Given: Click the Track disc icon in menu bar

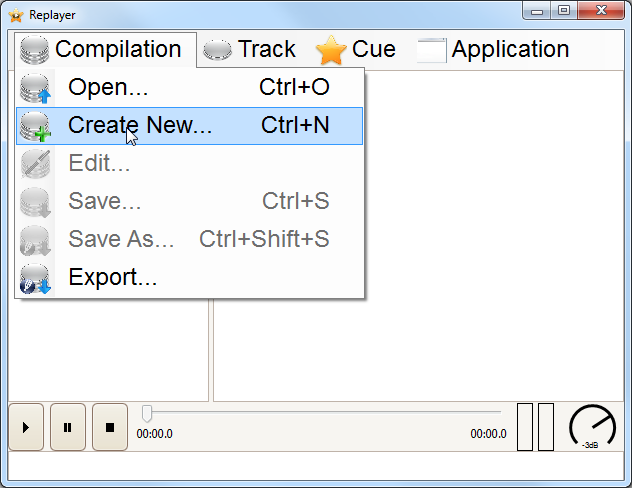Looking at the screenshot, I should coord(217,50).
